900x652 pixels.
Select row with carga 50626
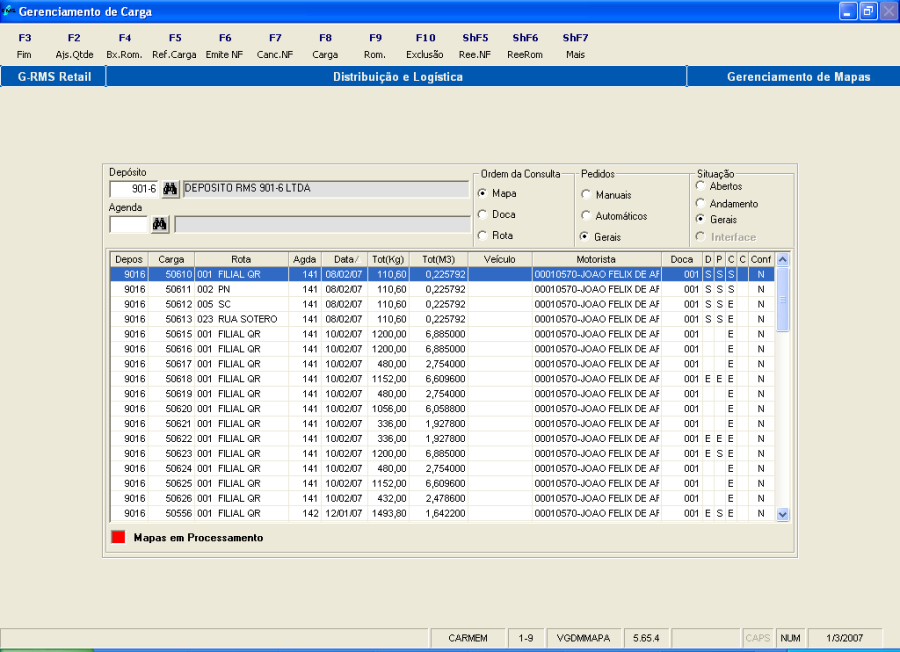[442, 498]
